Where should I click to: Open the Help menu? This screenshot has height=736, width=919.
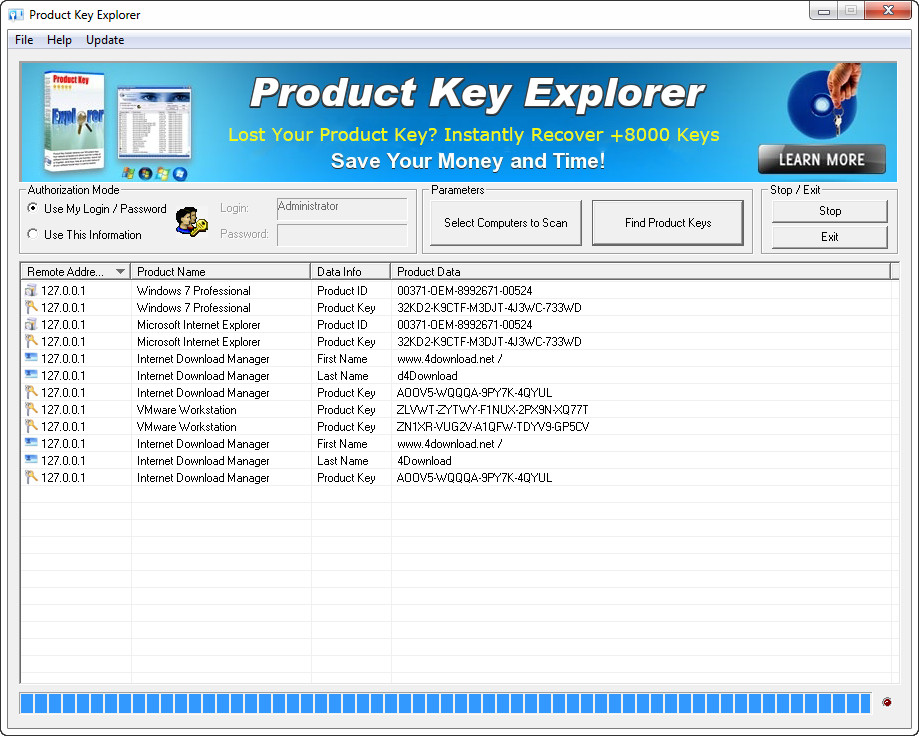pyautogui.click(x=59, y=40)
